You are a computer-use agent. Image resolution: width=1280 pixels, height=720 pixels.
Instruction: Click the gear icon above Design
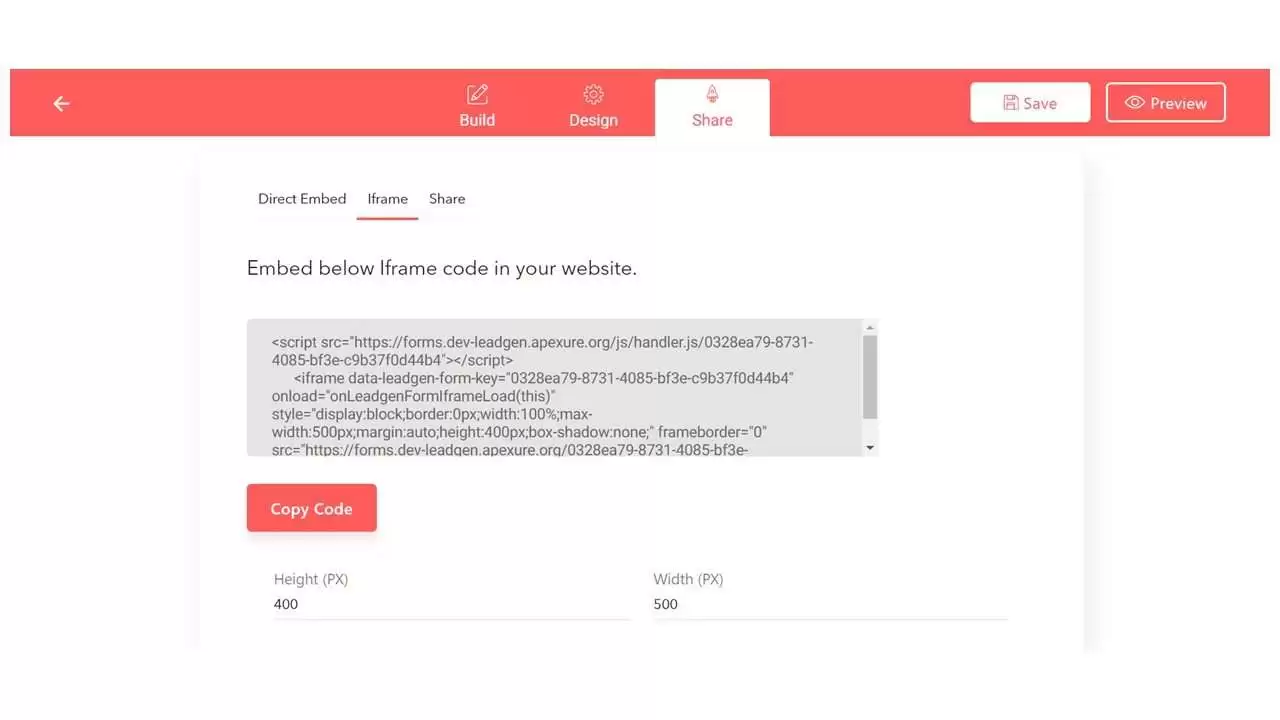click(x=593, y=94)
